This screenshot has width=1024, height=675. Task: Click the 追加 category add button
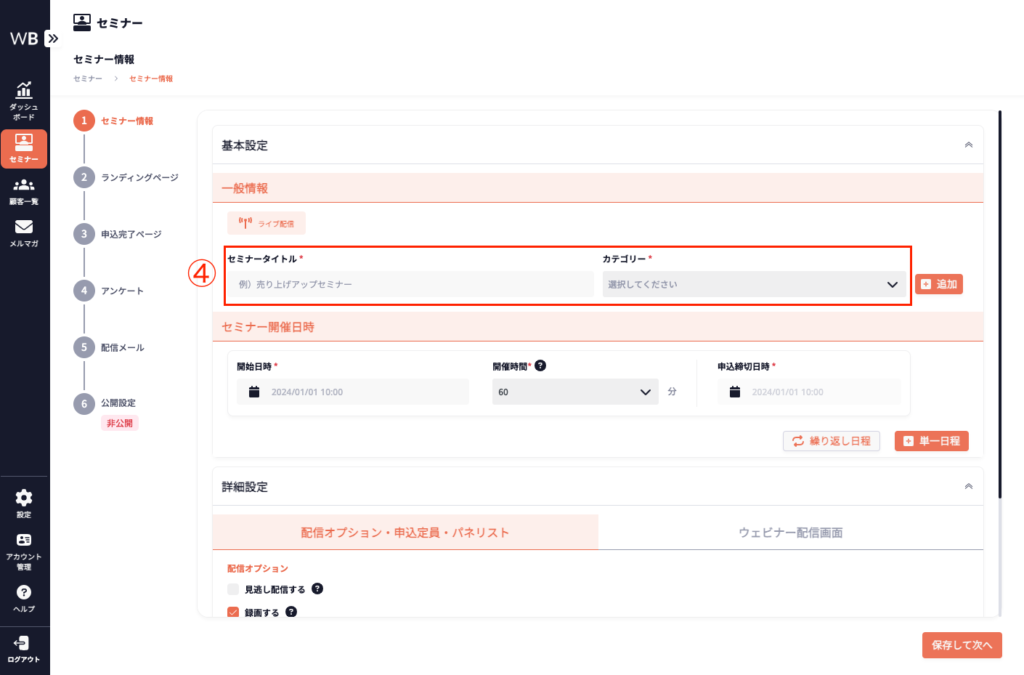[x=939, y=284]
